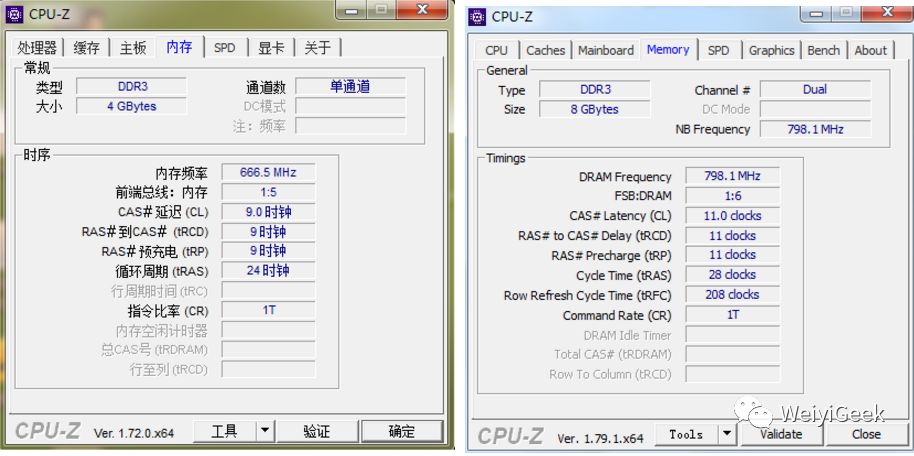The image size is (914, 456).
Task: Click Dual channel field in right window
Action: [x=815, y=89]
